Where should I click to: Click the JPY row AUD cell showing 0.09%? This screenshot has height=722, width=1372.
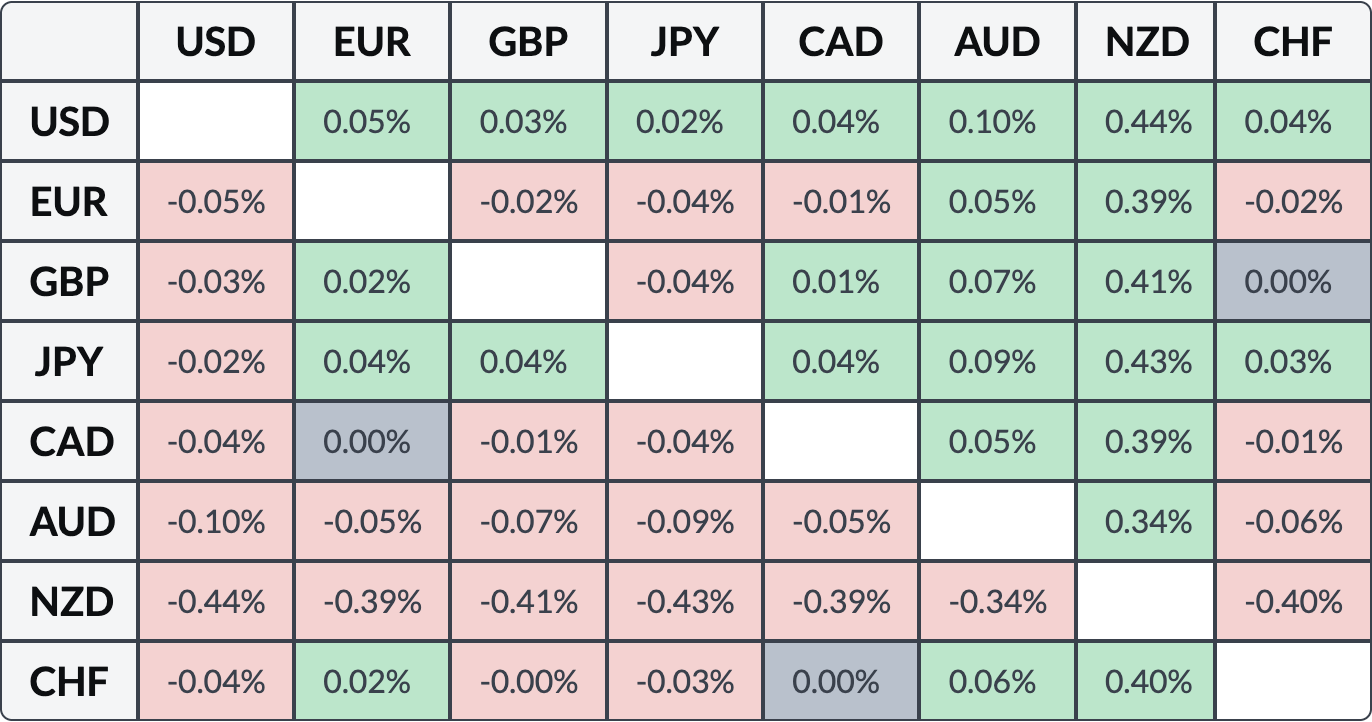point(997,362)
